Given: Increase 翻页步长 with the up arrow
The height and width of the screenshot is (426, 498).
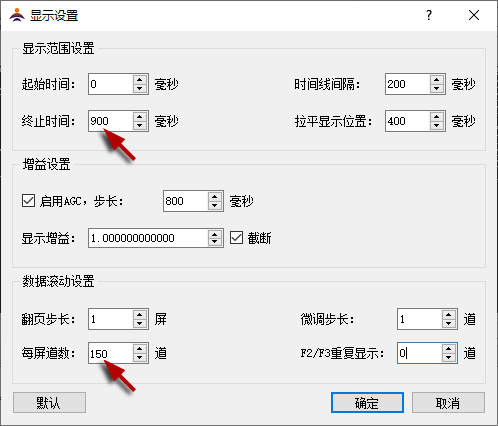Looking at the screenshot, I should [x=140, y=315].
